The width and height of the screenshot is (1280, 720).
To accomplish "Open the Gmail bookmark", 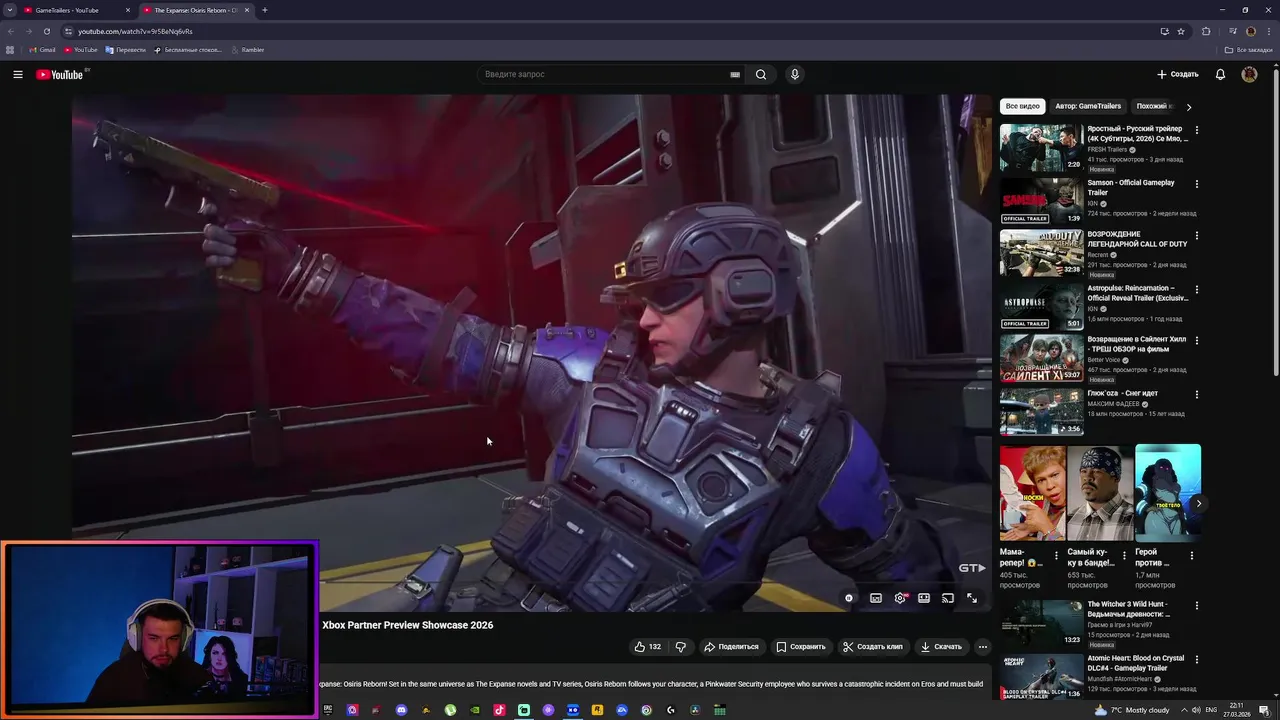I will (42, 50).
